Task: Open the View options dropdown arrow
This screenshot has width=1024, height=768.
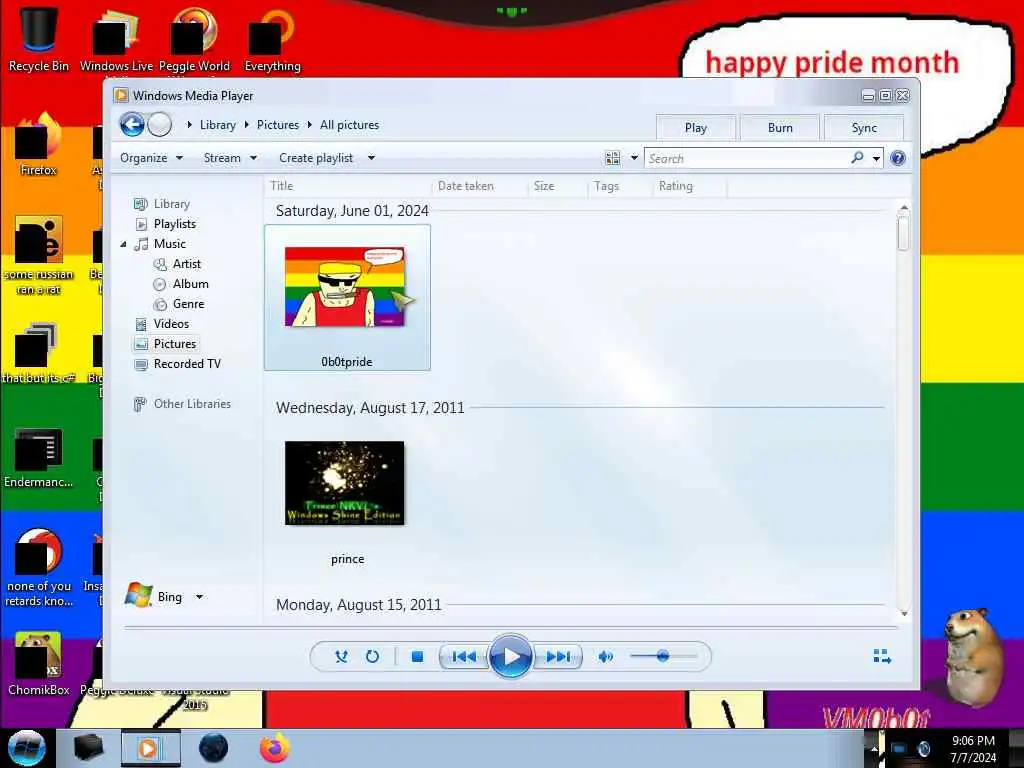Action: tap(633, 158)
